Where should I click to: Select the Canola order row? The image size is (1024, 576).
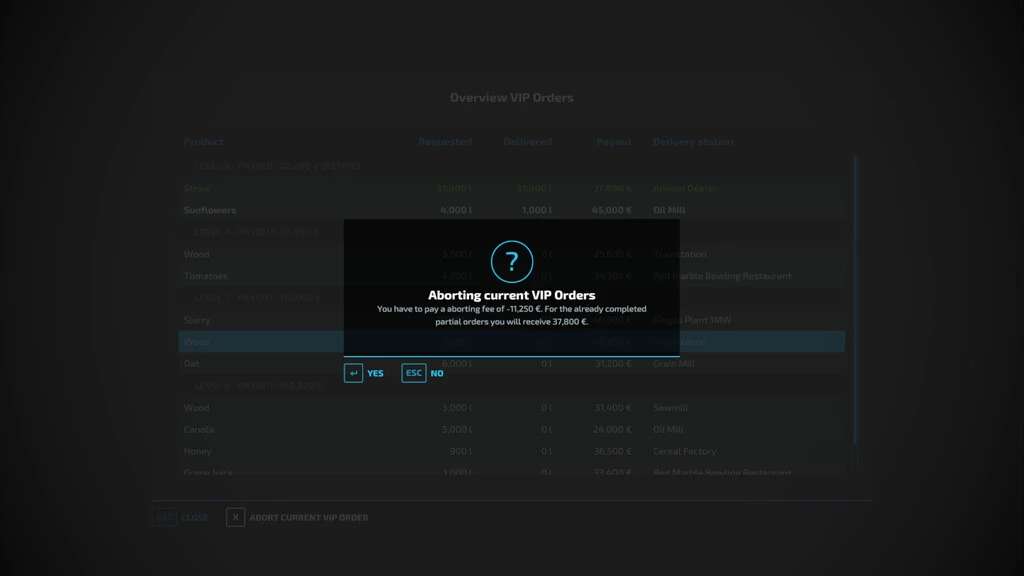510,430
